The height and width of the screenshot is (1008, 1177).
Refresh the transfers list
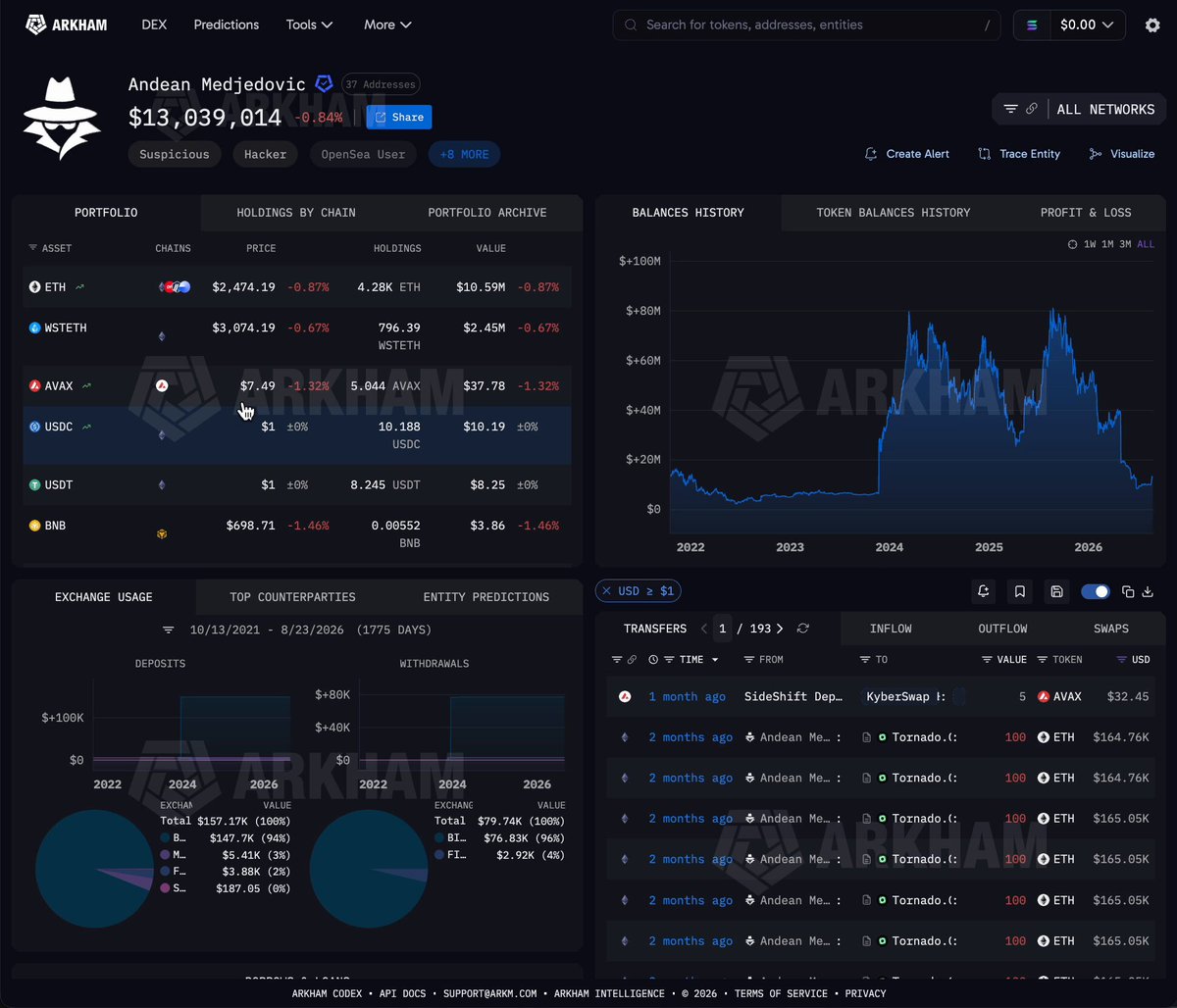point(803,629)
